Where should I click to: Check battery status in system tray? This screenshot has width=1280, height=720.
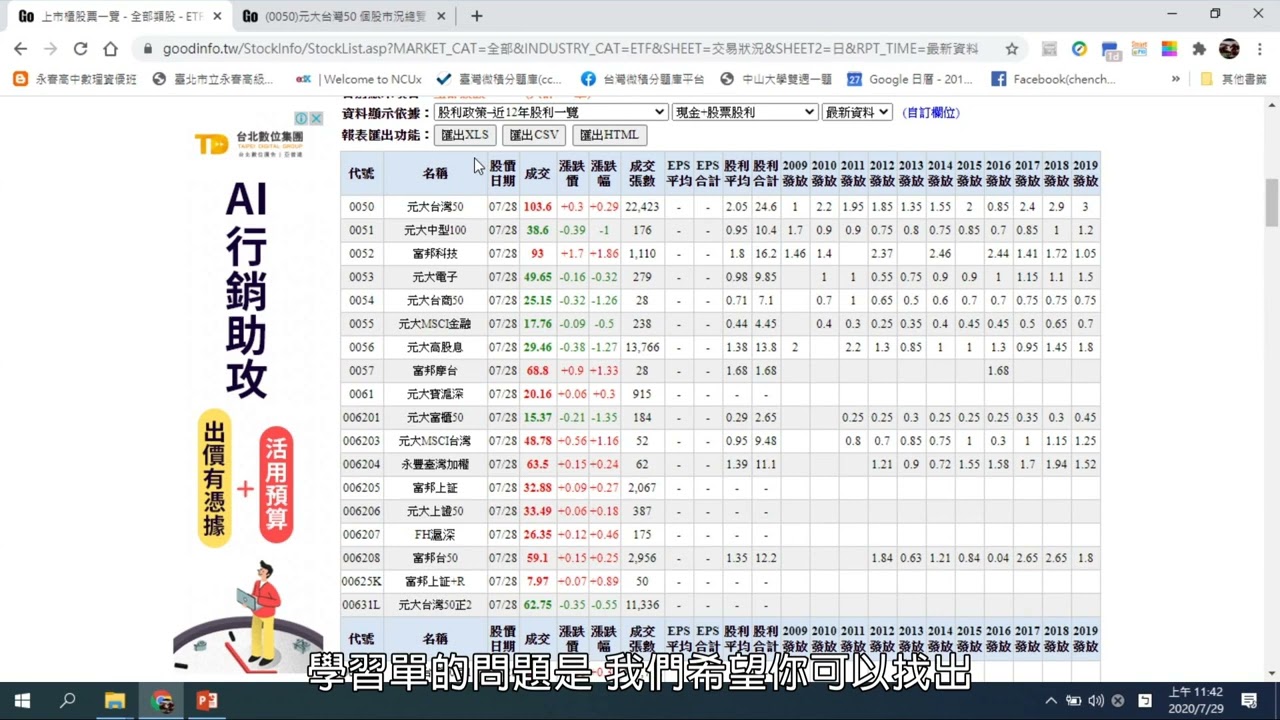click(1073, 701)
